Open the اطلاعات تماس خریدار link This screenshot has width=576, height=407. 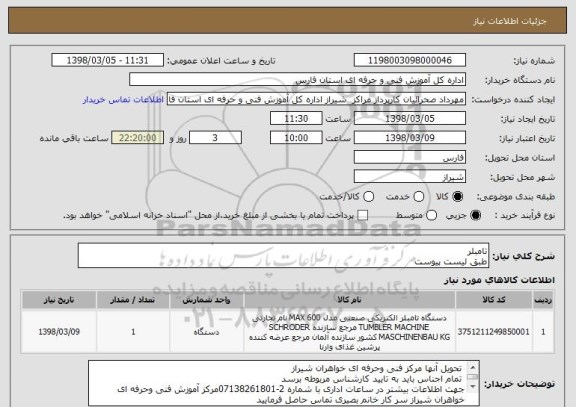pos(123,100)
